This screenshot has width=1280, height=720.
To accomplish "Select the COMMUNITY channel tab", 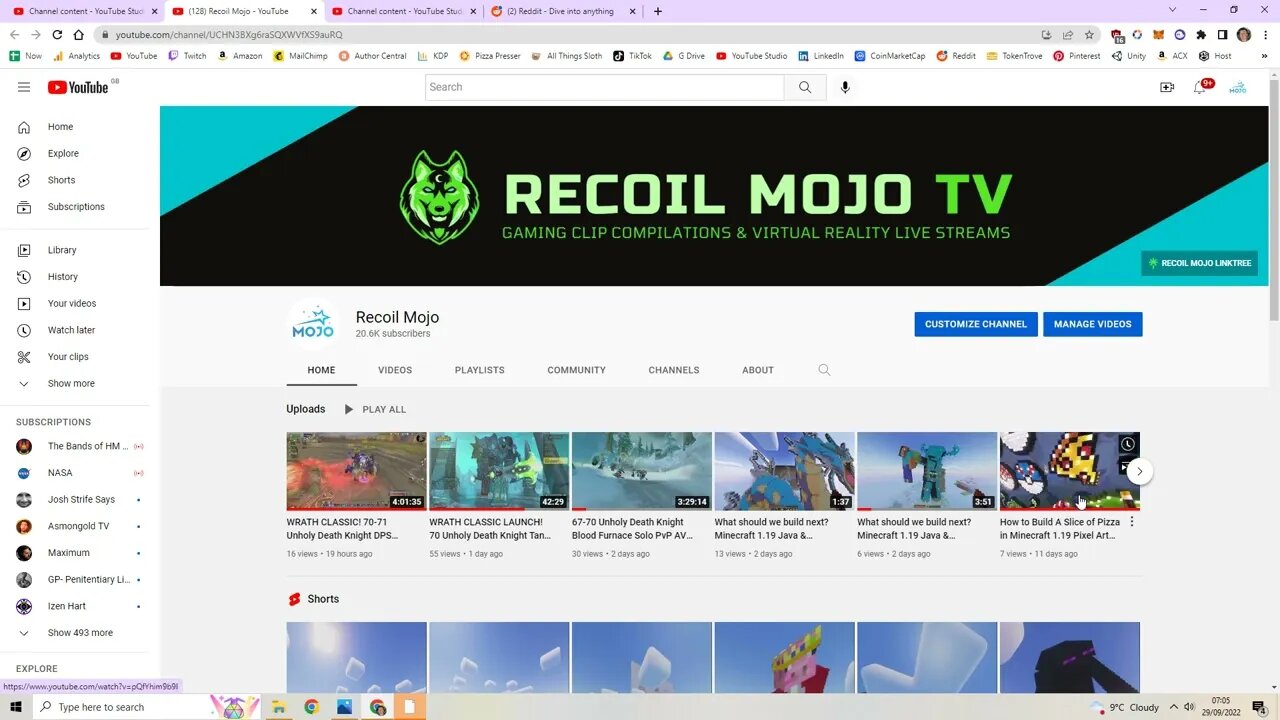I will click(576, 370).
